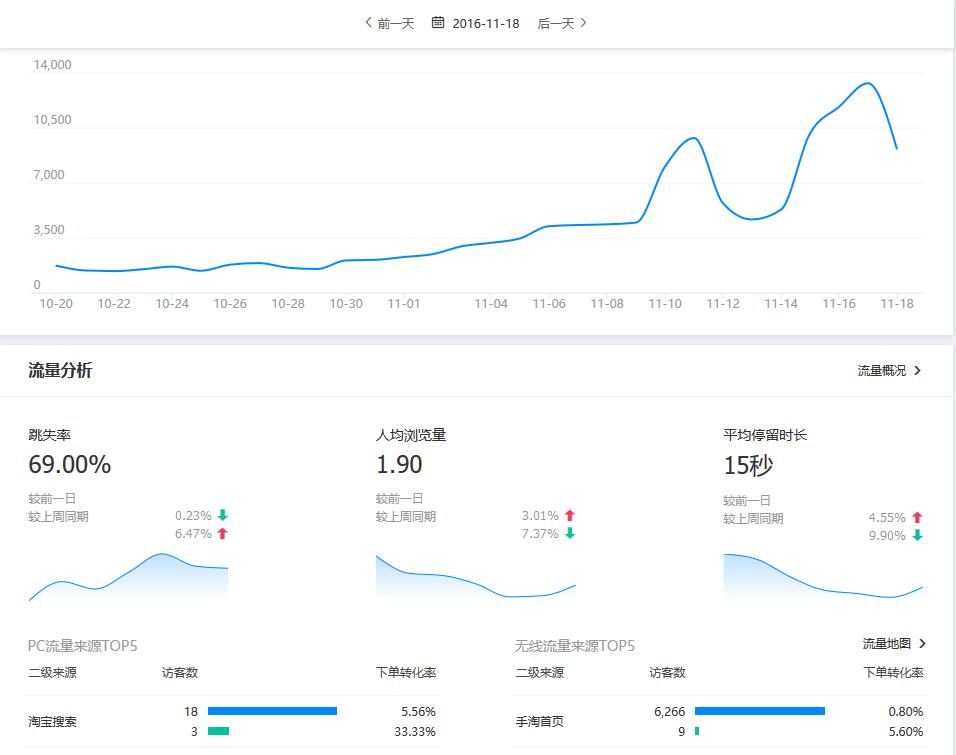Screen dimensions: 956x755
Task: Open the 流量概况 overview link
Action: 888,370
